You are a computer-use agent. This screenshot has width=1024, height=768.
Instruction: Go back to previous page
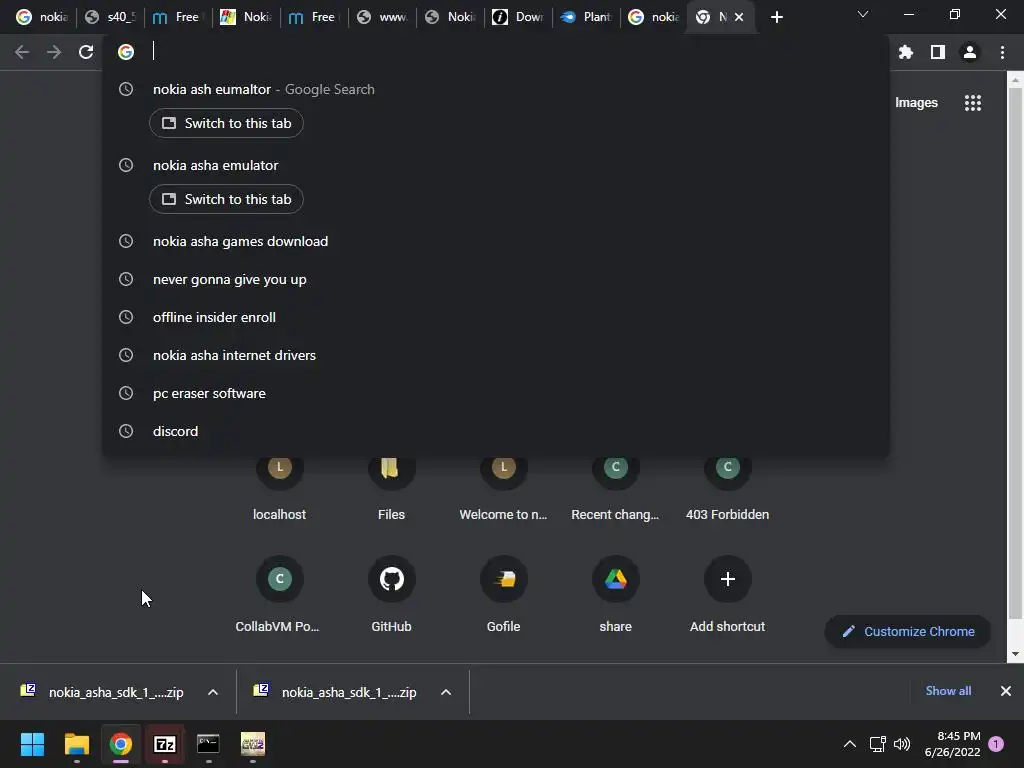coord(22,52)
